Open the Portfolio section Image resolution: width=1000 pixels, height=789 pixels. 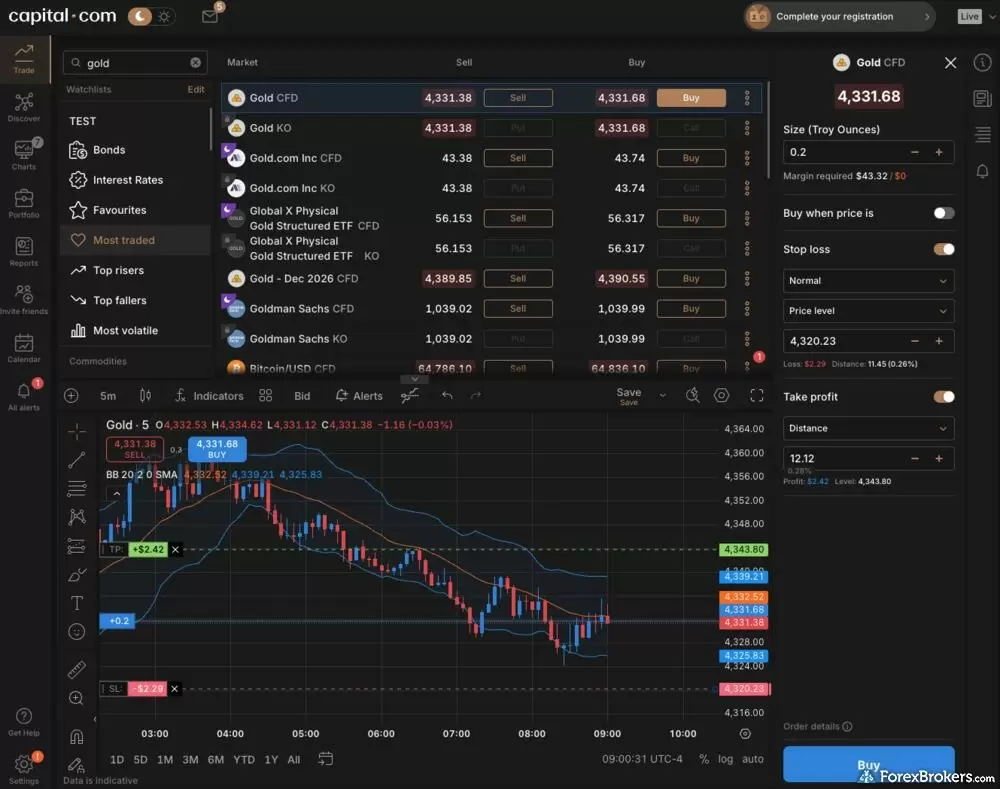pos(24,203)
